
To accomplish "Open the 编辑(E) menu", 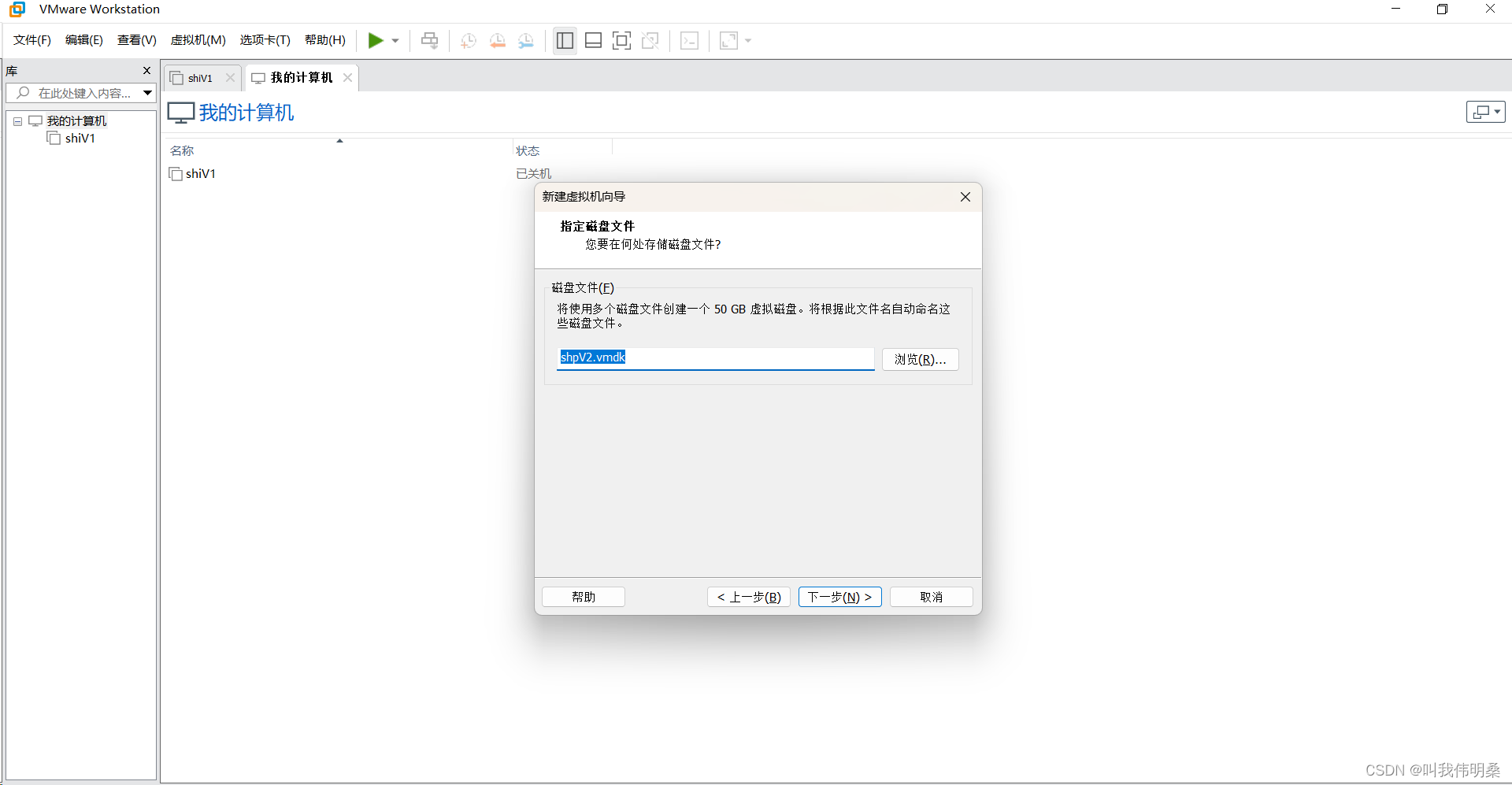I will pyautogui.click(x=84, y=40).
